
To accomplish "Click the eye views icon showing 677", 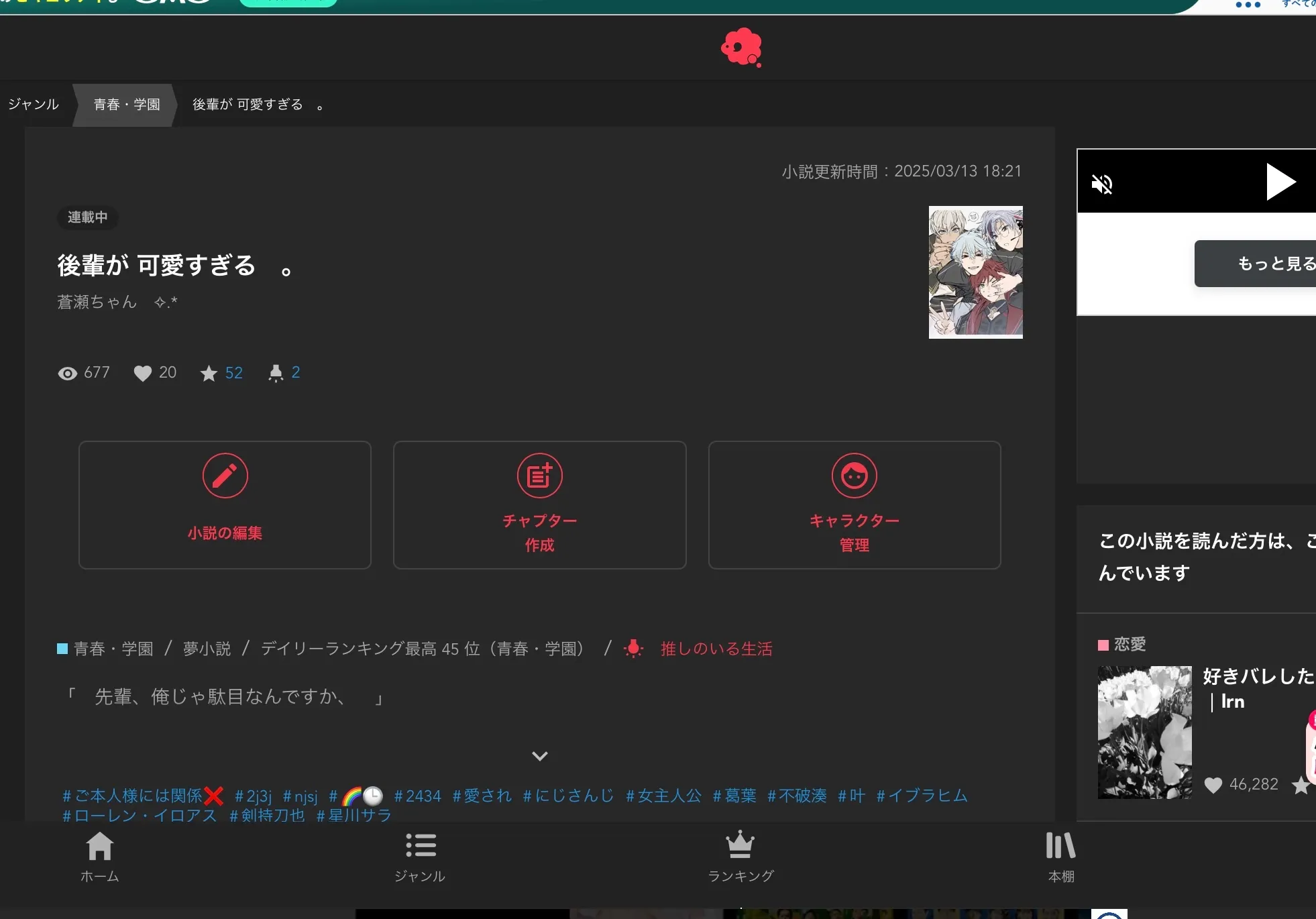I will [68, 373].
